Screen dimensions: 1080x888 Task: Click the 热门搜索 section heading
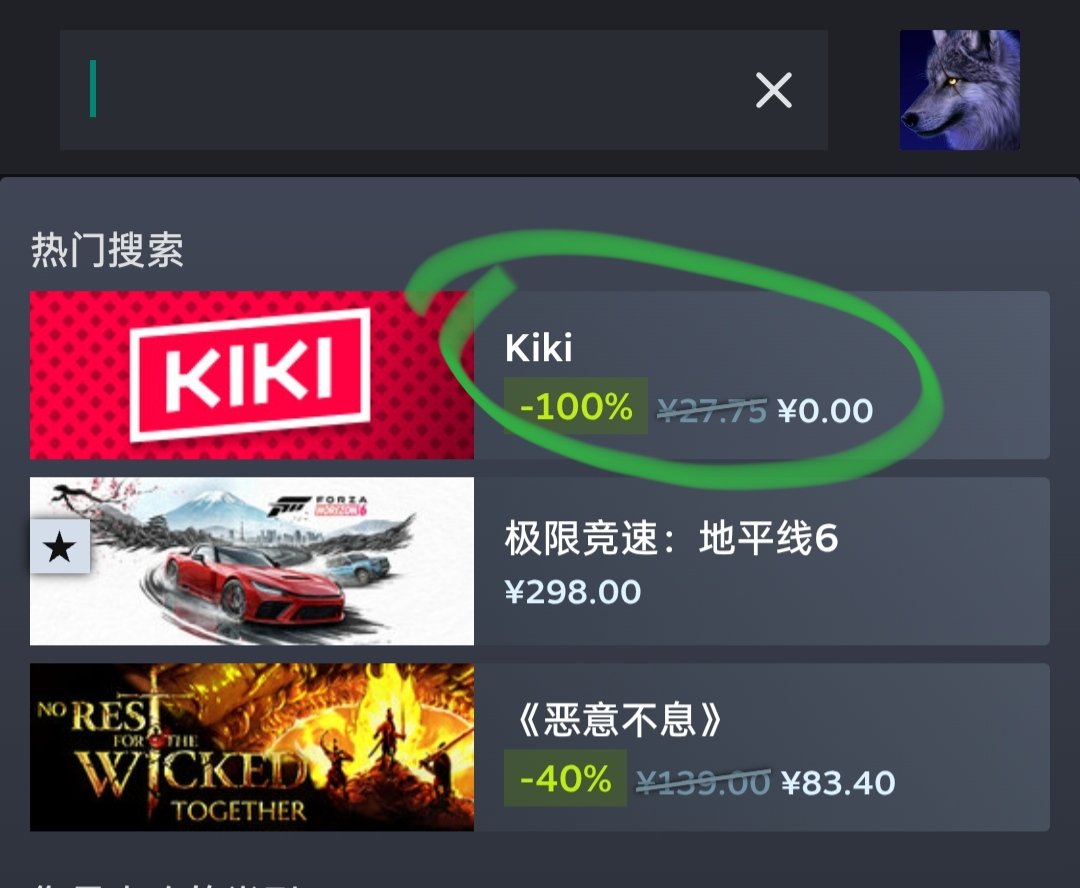107,249
